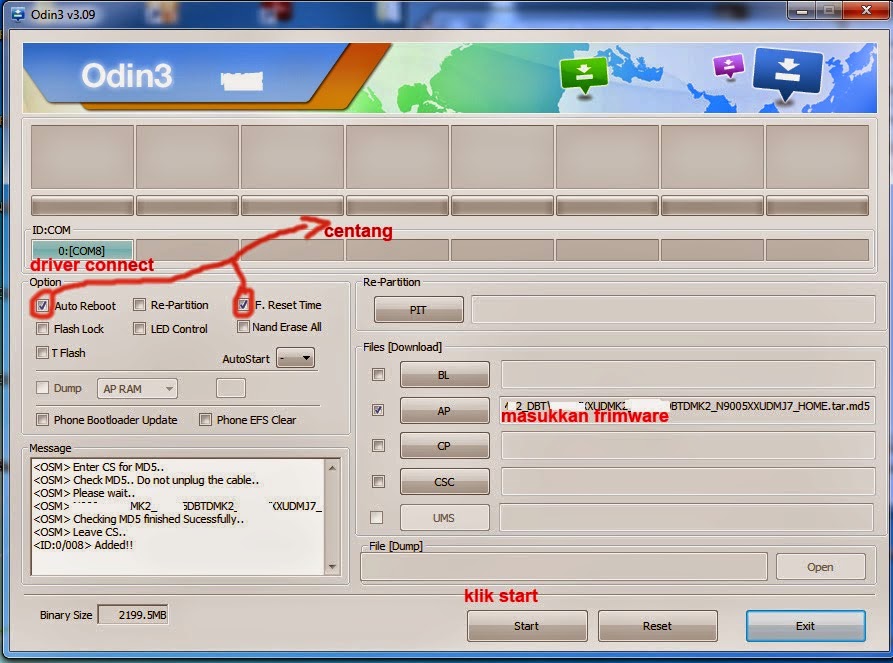
Task: Click the message log scroll-down arrow
Action: point(332,567)
